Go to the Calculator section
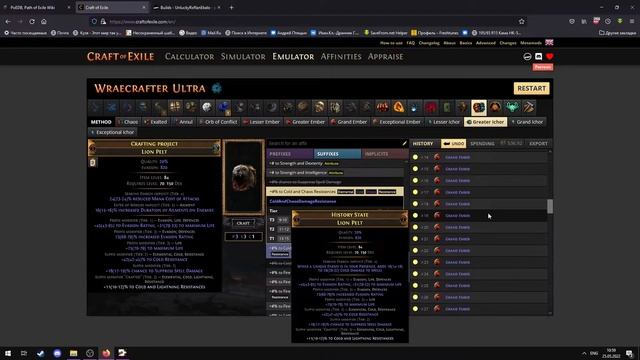Viewport: 640px width, 360px height. (x=189, y=57)
